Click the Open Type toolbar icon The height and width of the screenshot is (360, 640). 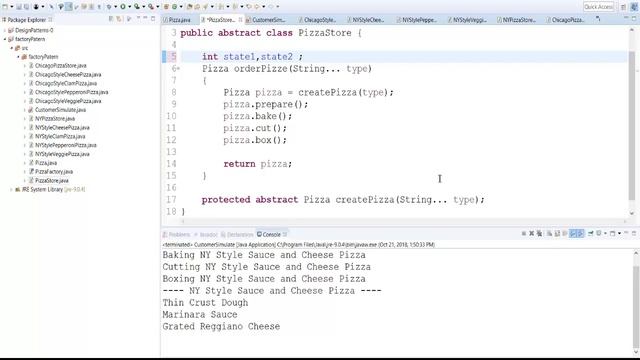click(x=189, y=7)
